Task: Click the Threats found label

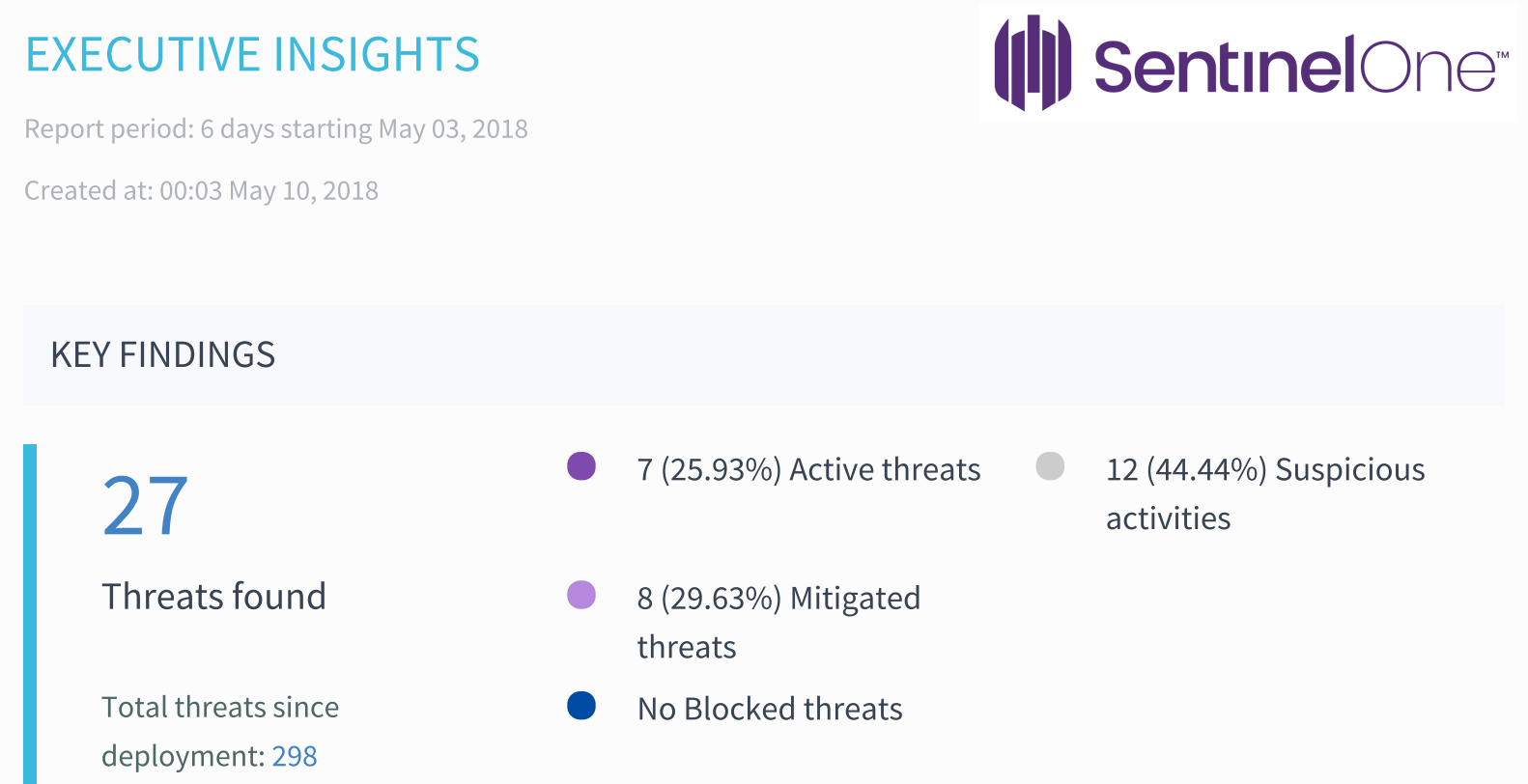Action: [213, 597]
